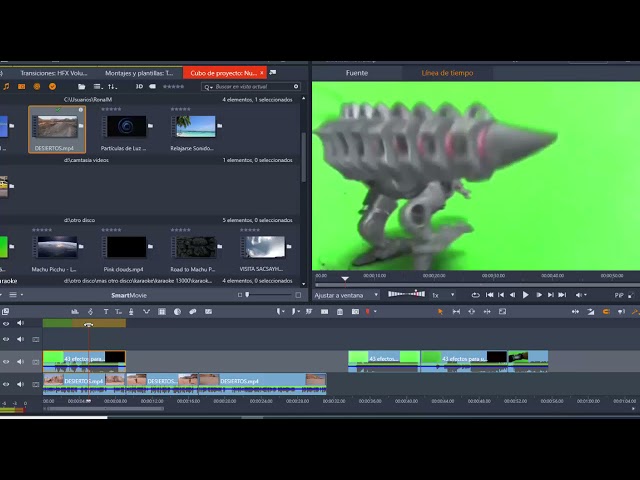Open the audio ducking icon
This screenshot has height=480, width=640.
pyautogui.click(x=146, y=311)
